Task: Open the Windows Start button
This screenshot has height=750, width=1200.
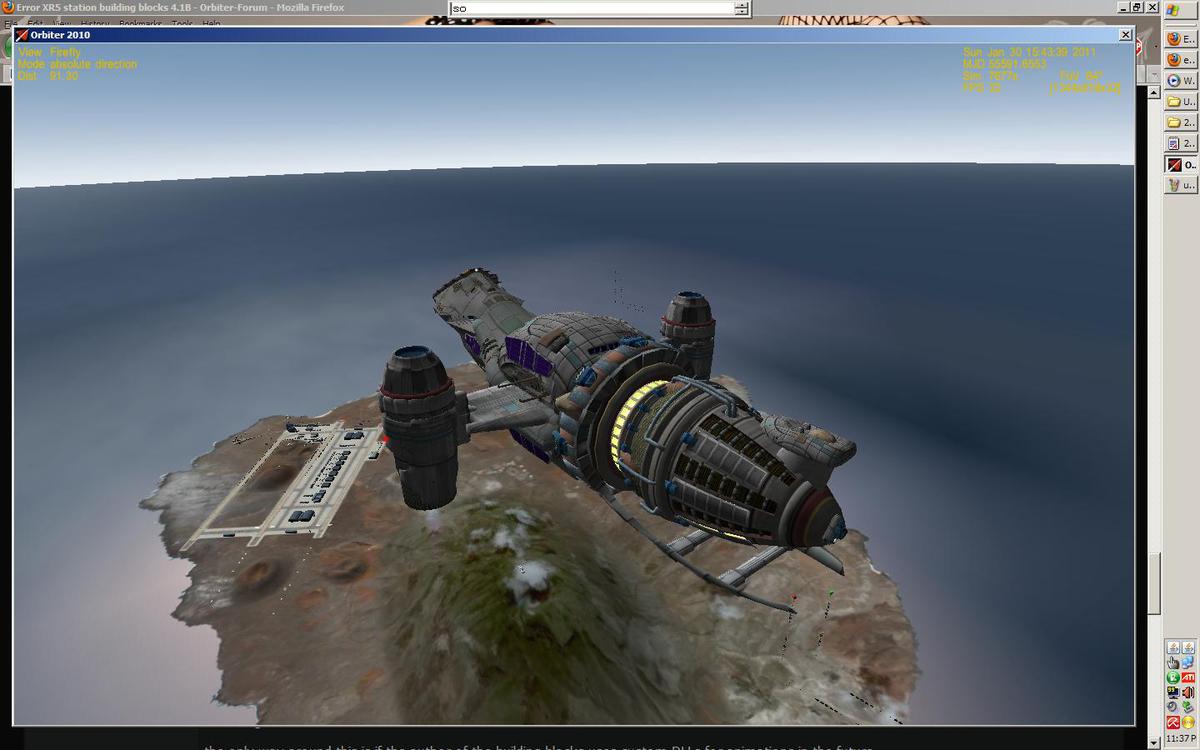Action: [x=1180, y=10]
